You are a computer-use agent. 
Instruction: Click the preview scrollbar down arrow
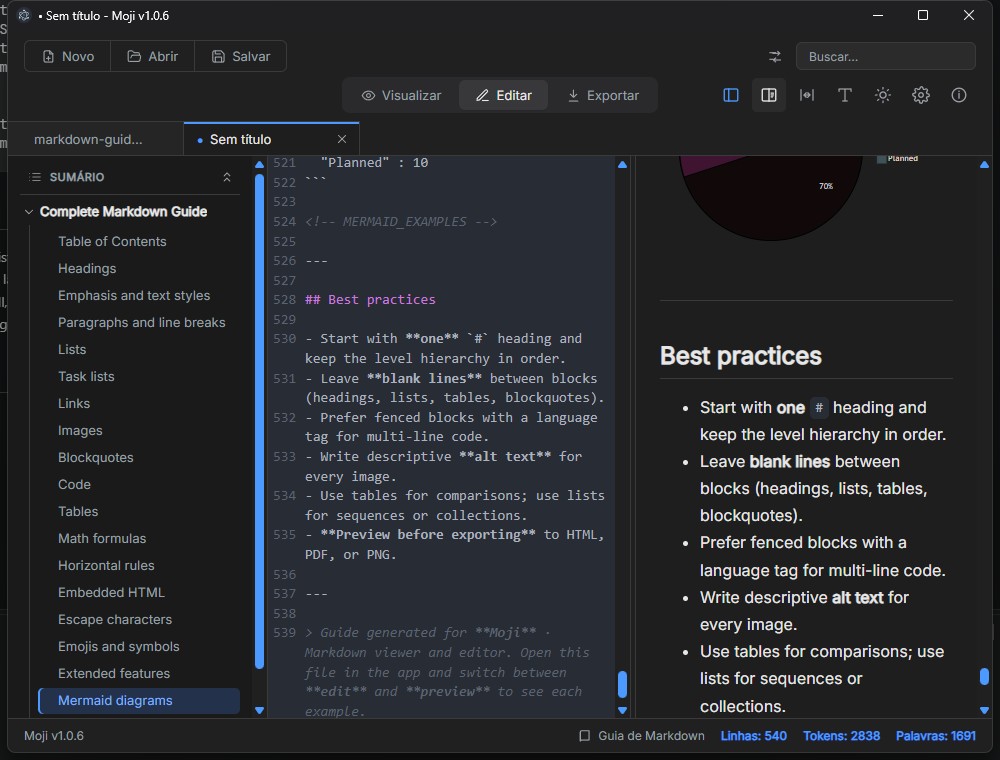tap(984, 710)
